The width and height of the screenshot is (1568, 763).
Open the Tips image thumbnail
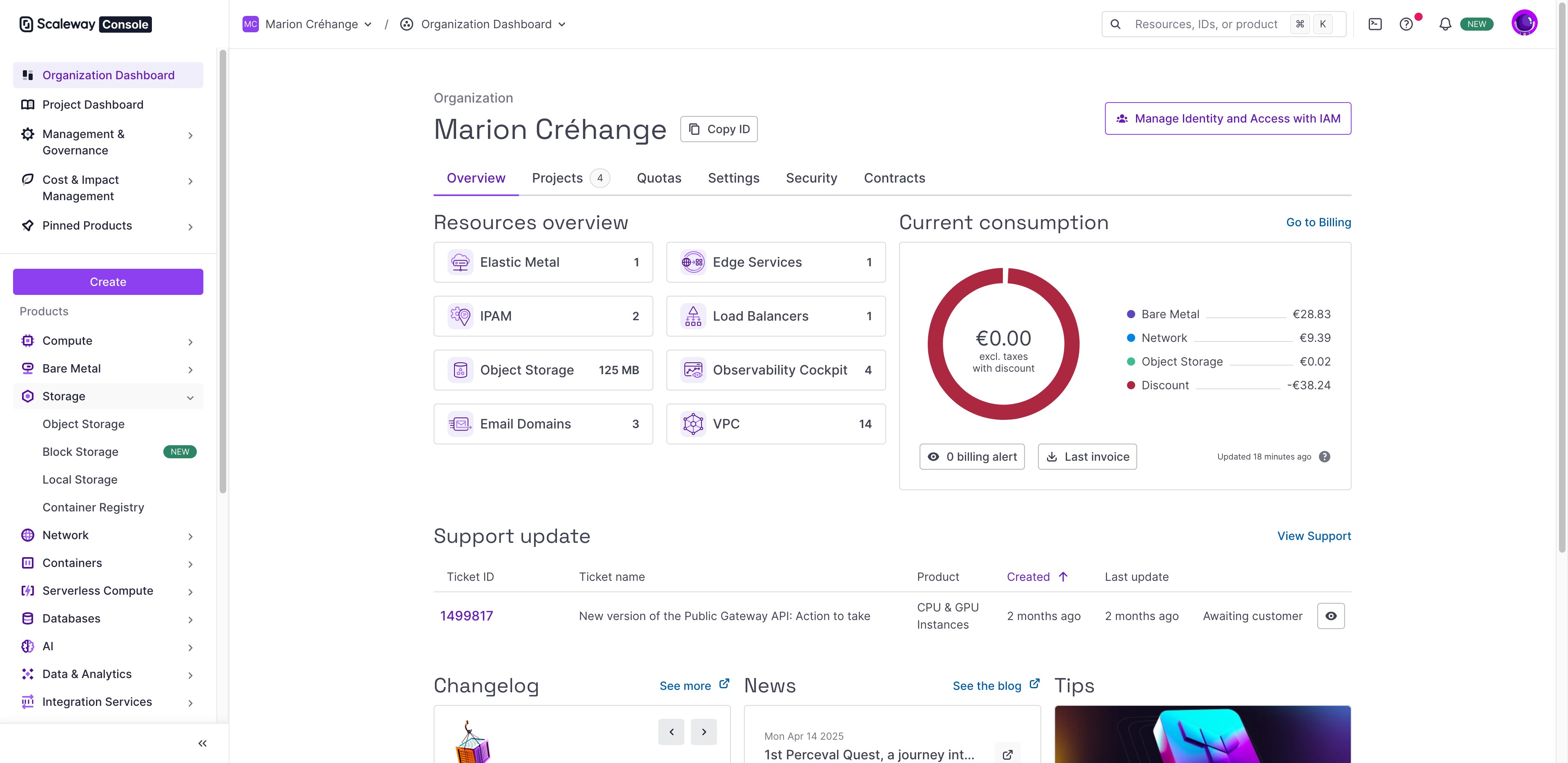[x=1202, y=734]
